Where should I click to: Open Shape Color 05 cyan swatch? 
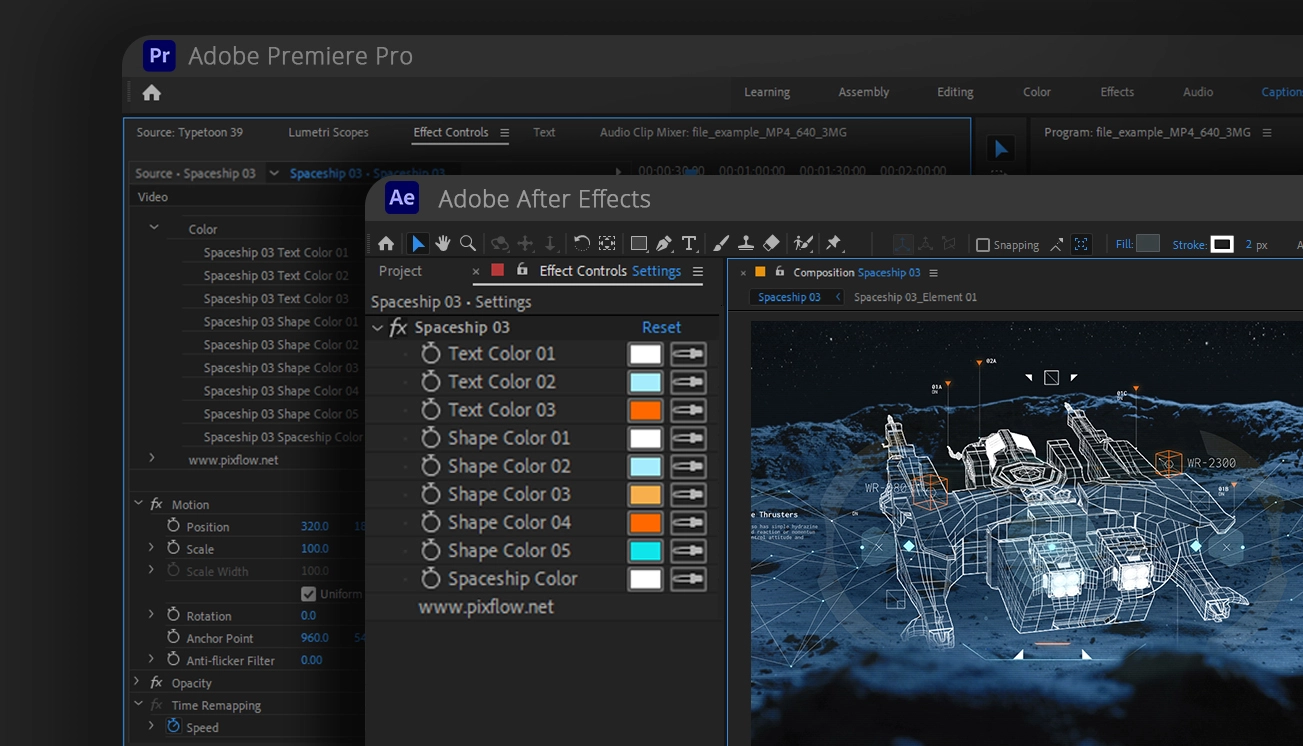[x=645, y=551]
